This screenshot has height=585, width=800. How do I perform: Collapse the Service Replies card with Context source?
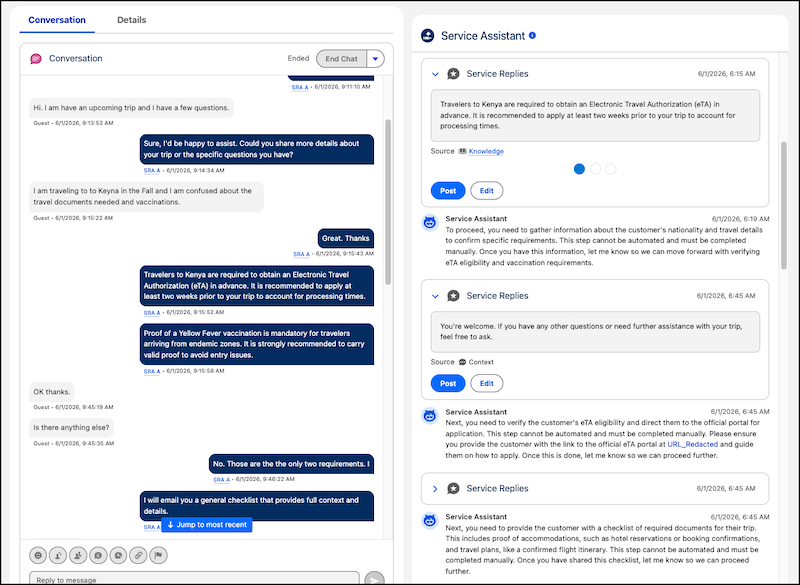435,296
